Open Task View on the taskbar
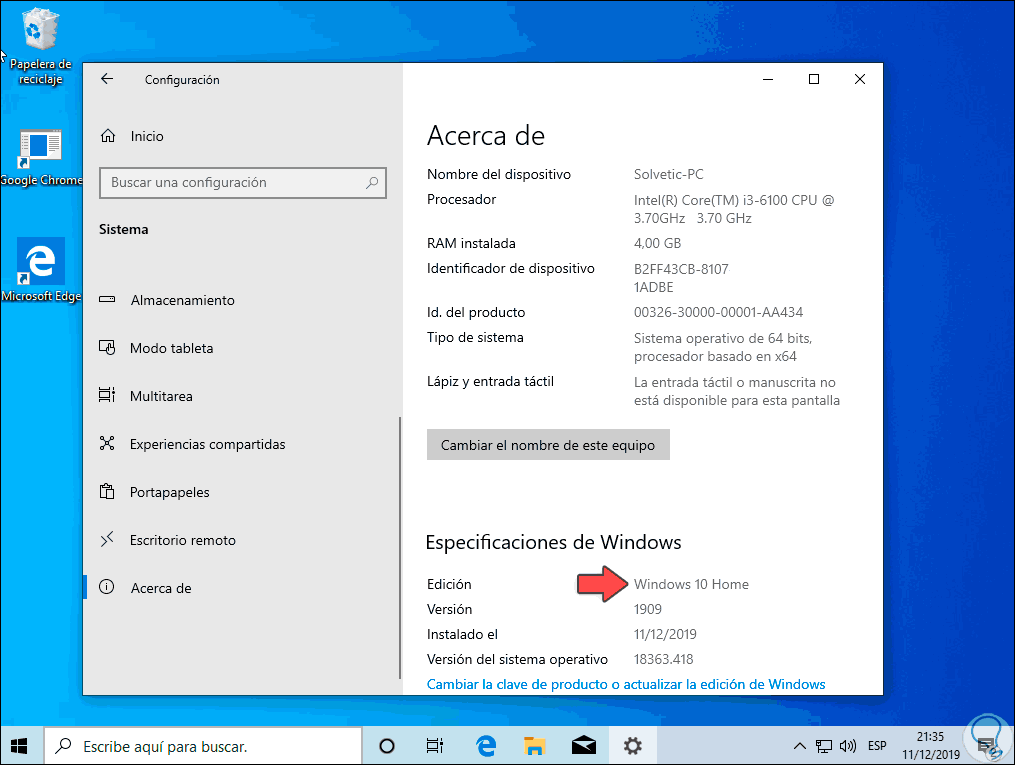The height and width of the screenshot is (765, 1015). pos(434,746)
